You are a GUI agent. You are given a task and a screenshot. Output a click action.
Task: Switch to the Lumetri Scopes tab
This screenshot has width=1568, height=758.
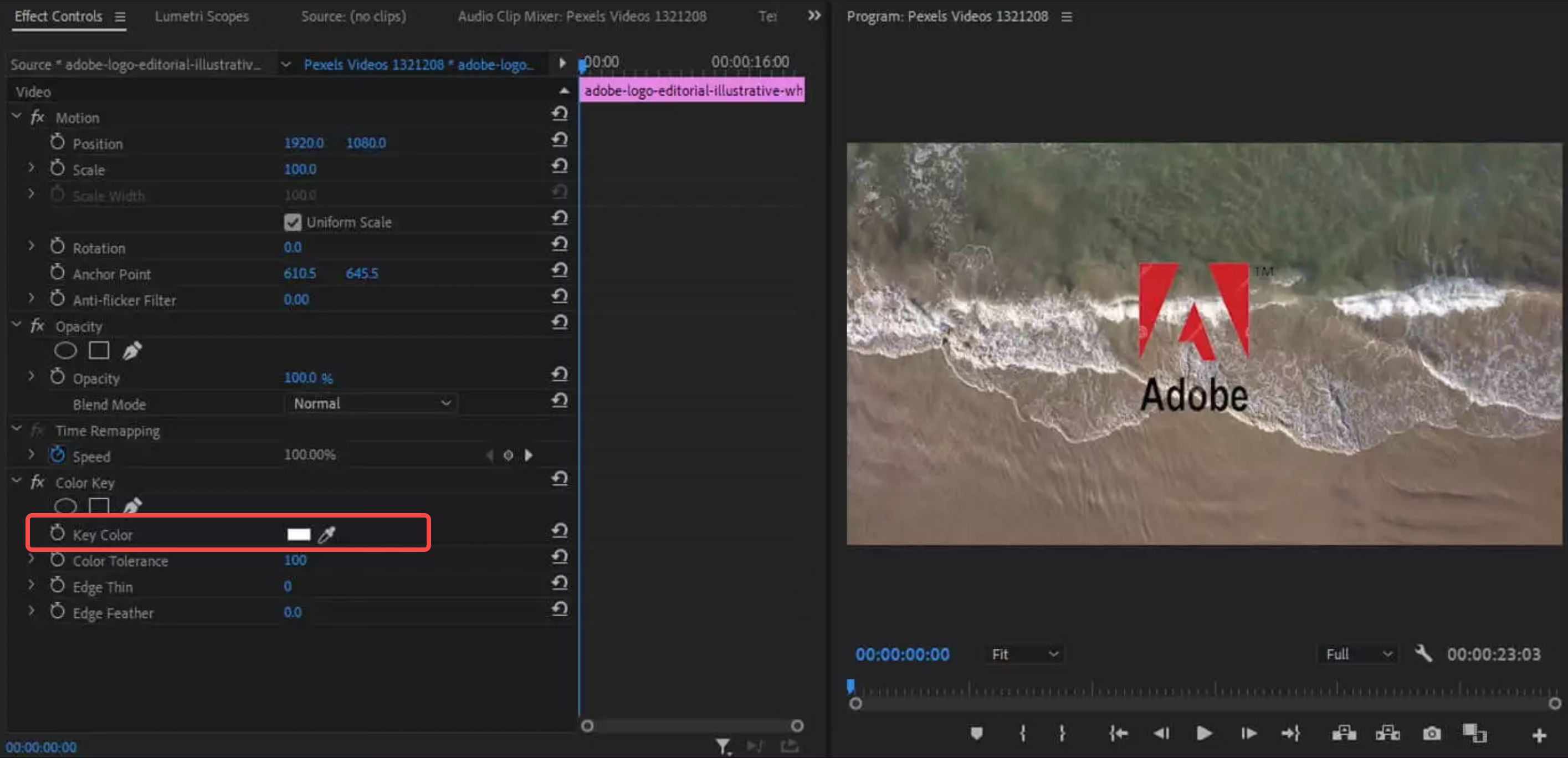pos(202,17)
